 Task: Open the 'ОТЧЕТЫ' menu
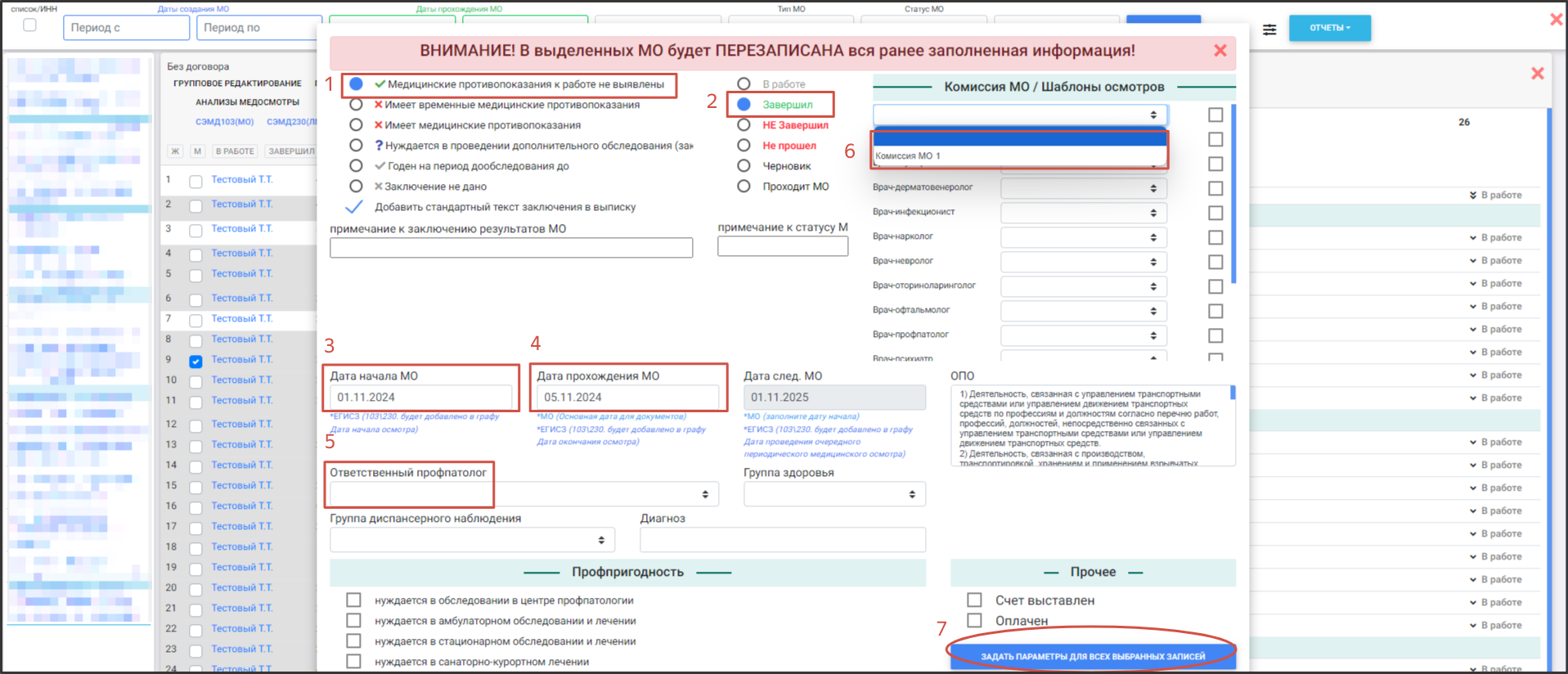click(x=1329, y=28)
